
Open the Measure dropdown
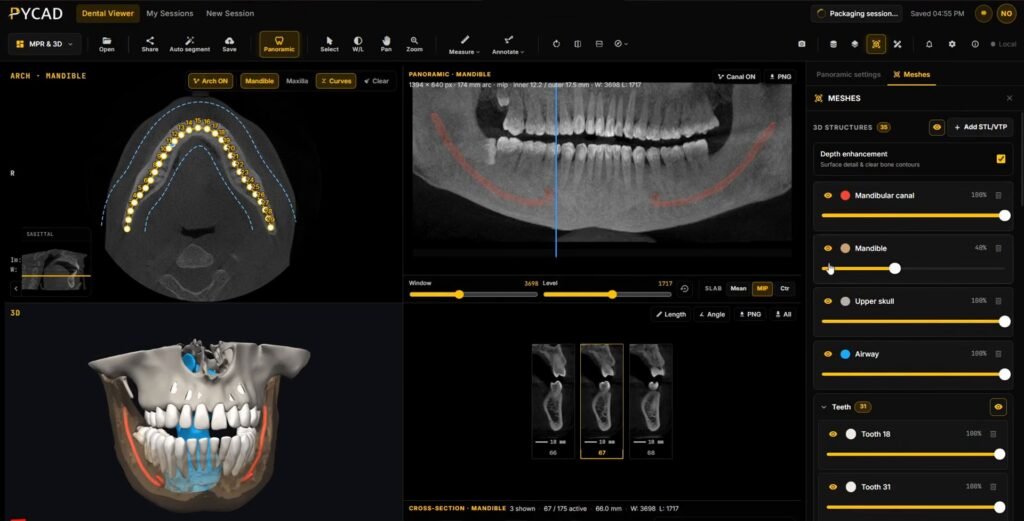(x=464, y=44)
